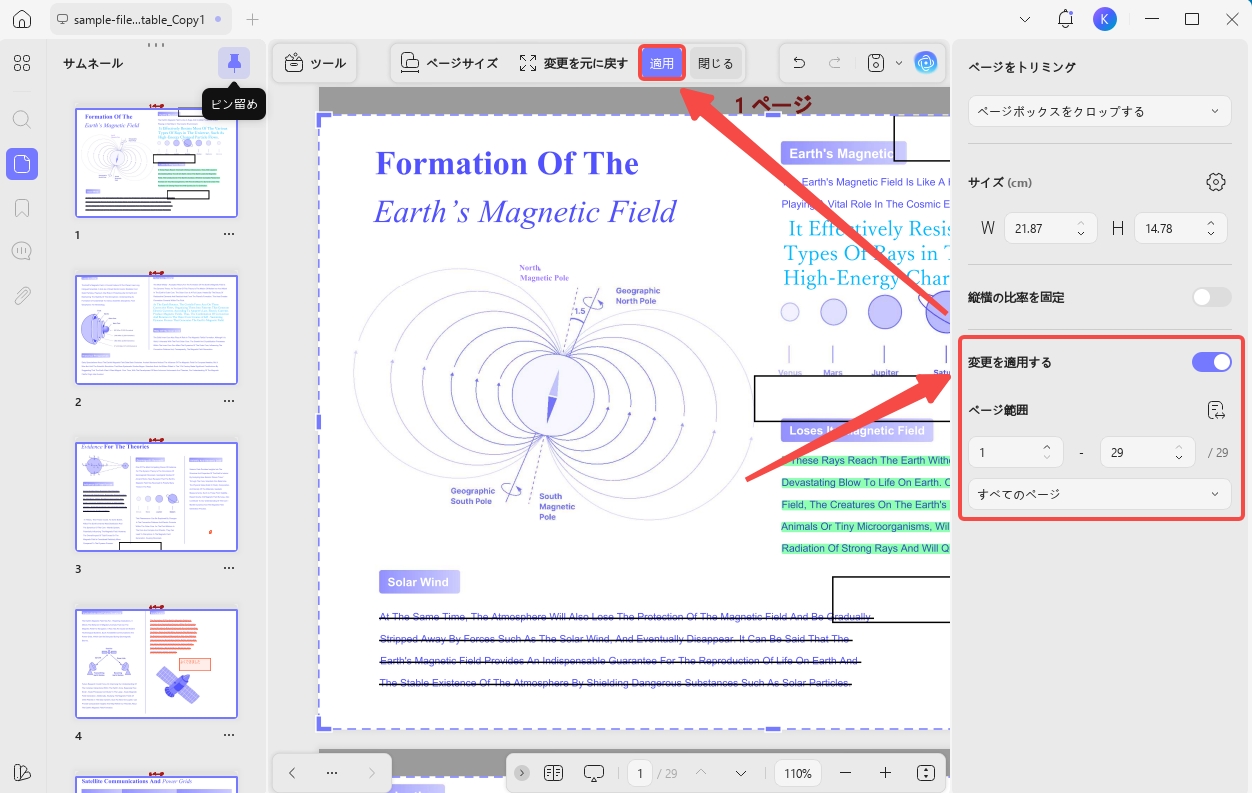
Task: Click the 適用 apply button
Action: click(x=662, y=63)
